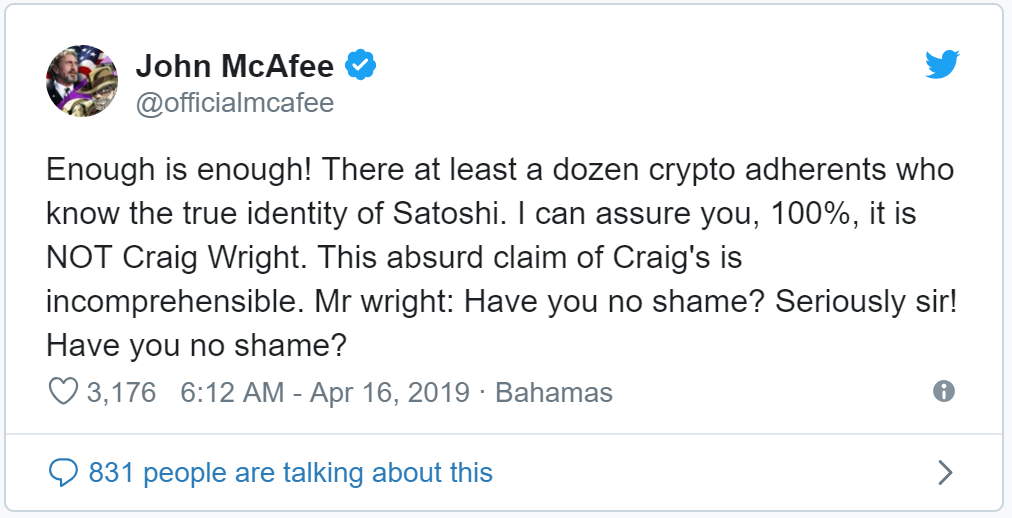Click "NOT Craig Wright" in the tweet text
This screenshot has width=1012, height=518.
(175, 257)
